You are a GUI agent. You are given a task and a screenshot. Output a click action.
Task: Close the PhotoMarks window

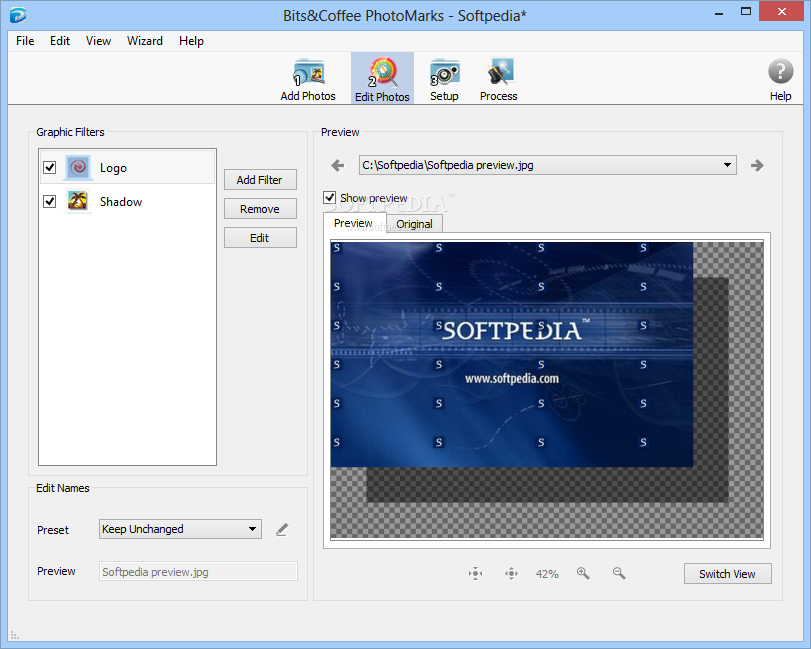[x=781, y=11]
